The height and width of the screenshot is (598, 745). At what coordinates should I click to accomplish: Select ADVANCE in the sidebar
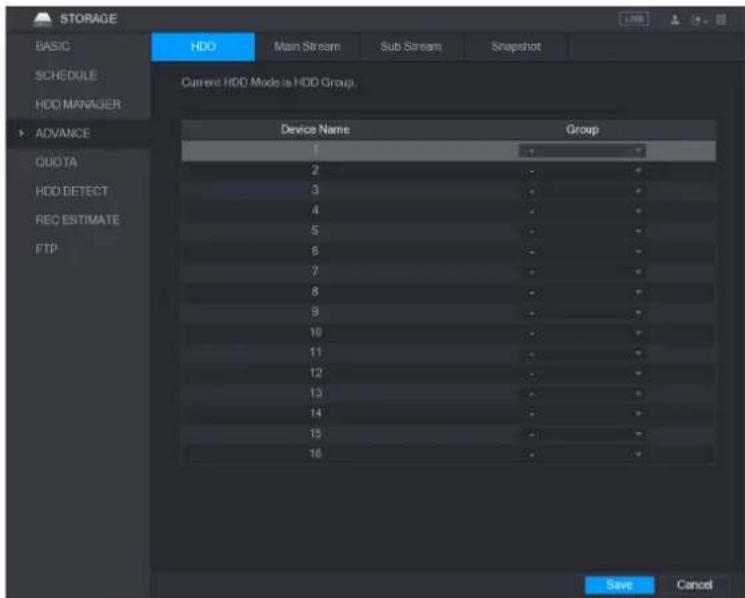(62, 133)
